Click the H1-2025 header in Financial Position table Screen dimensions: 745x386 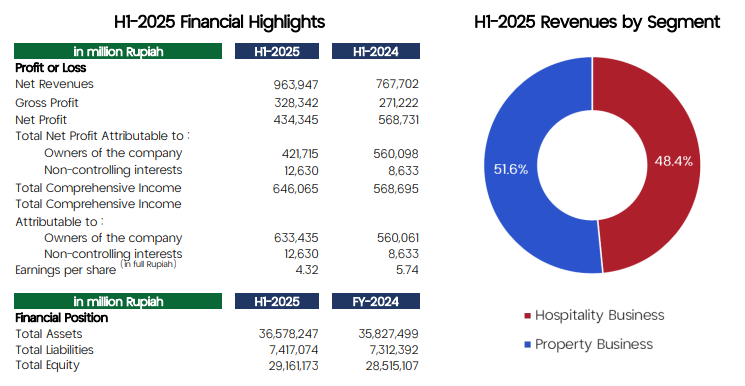click(x=277, y=301)
